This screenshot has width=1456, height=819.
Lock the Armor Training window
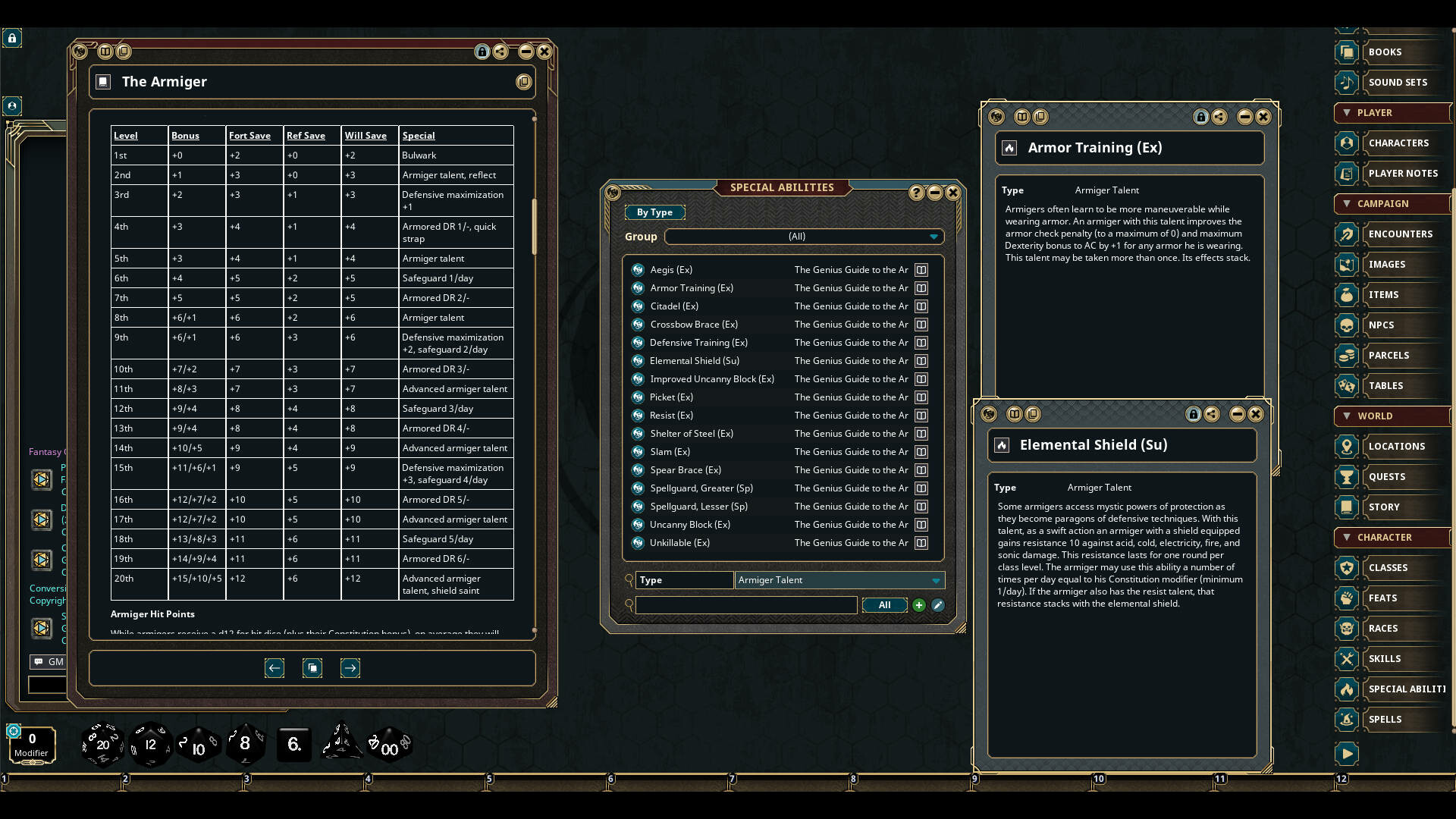tap(1200, 117)
